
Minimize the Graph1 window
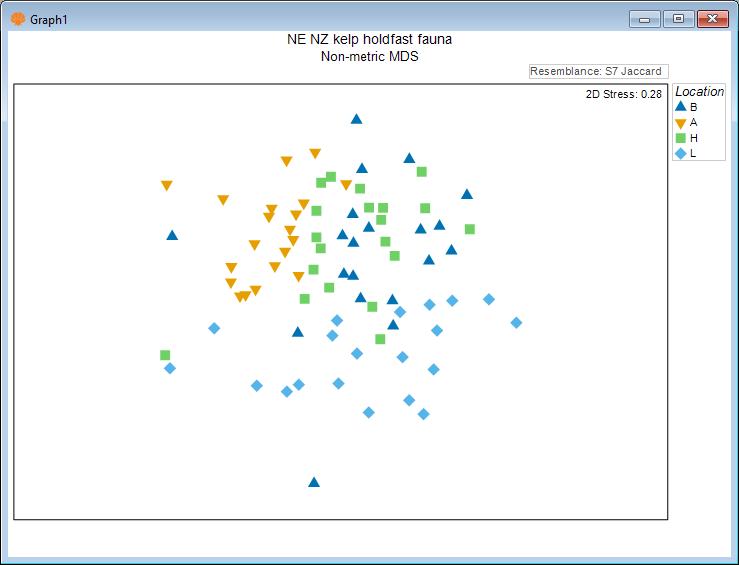click(x=646, y=19)
